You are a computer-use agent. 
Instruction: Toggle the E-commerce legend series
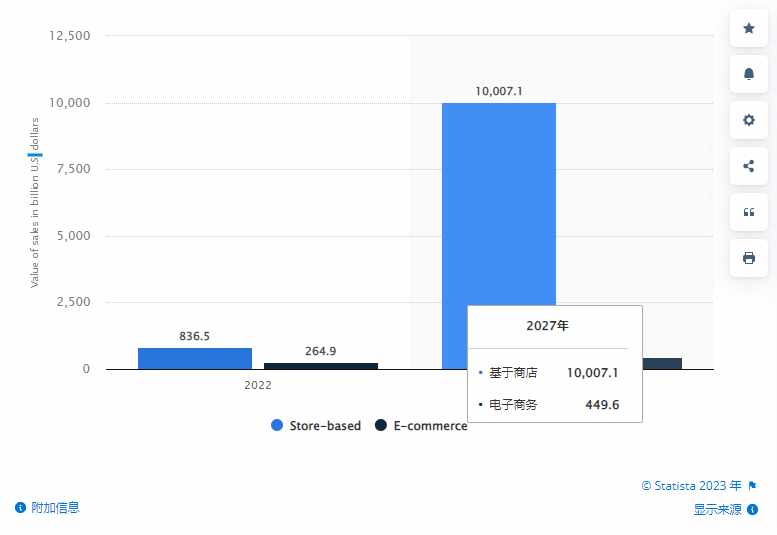(421, 426)
